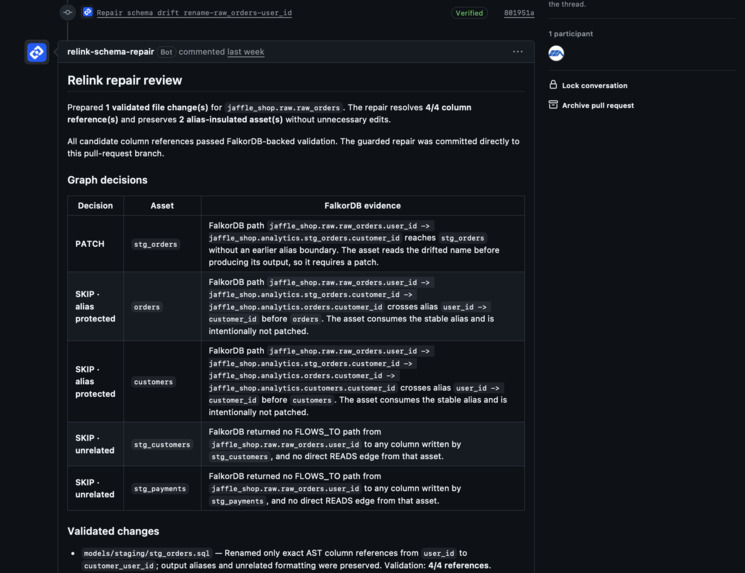Screen dimensions: 745x573
Task: Click the archive icon beside Archive pull request
Action: 553,105
